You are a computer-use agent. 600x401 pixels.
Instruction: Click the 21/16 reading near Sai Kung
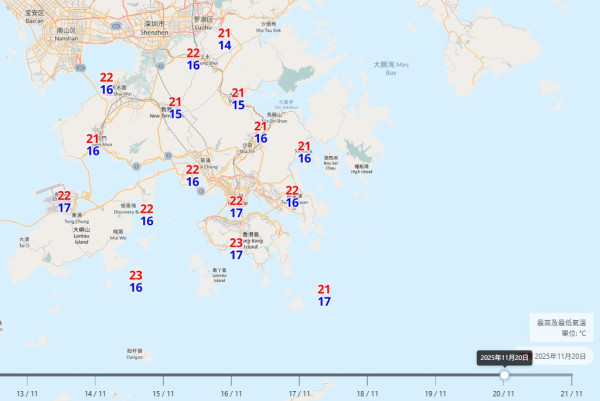coord(304,152)
